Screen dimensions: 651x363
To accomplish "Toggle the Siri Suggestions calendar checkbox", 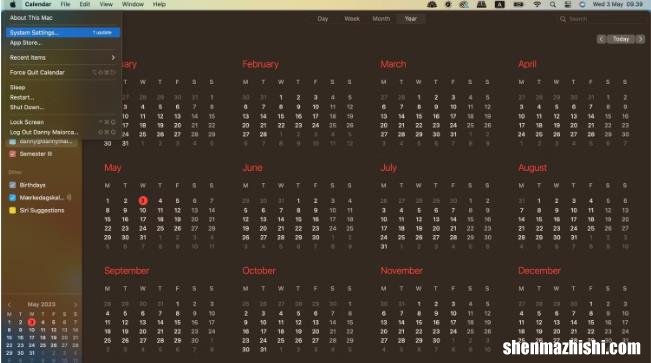I will pos(12,210).
